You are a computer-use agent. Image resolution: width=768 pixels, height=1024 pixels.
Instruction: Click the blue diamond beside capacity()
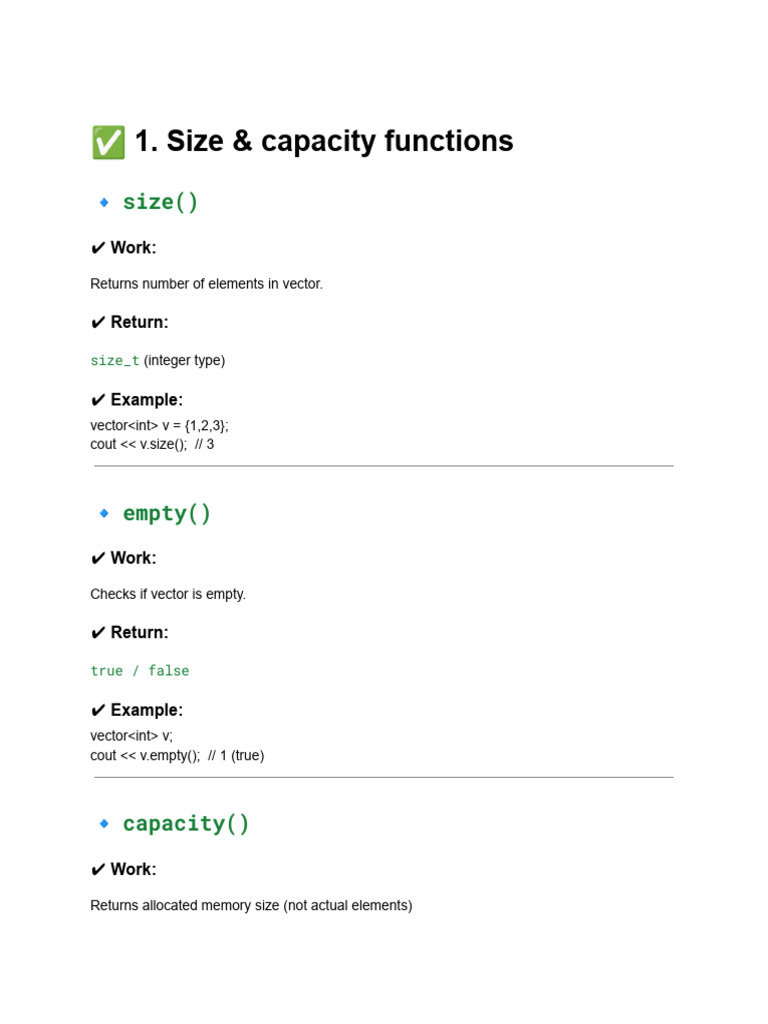point(104,824)
